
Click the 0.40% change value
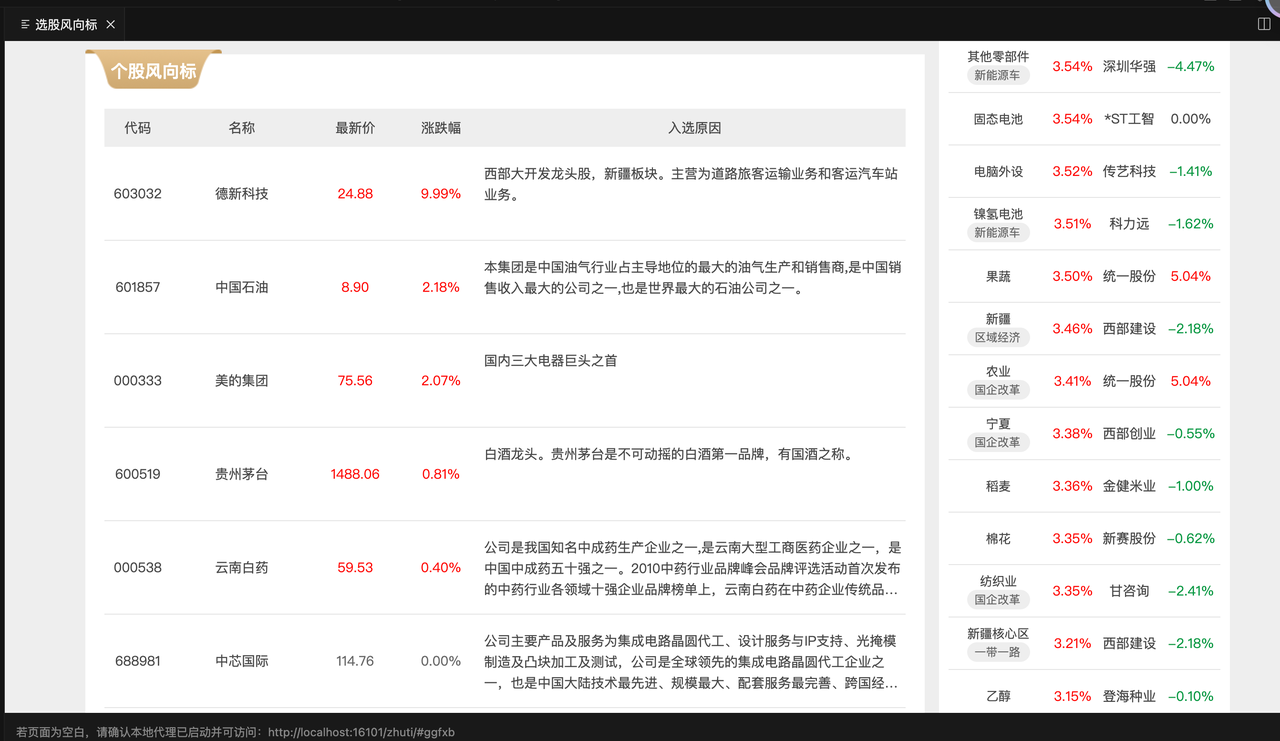pos(441,568)
